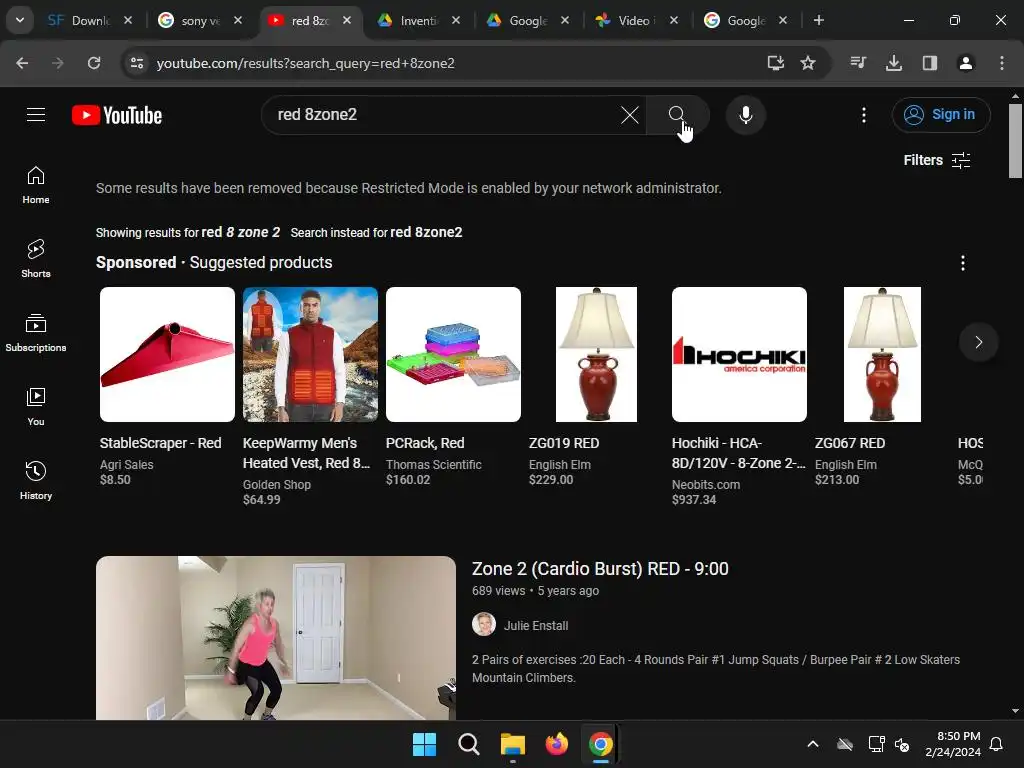The width and height of the screenshot is (1024, 768).
Task: Open tab search dropdown arrow
Action: tap(20, 20)
